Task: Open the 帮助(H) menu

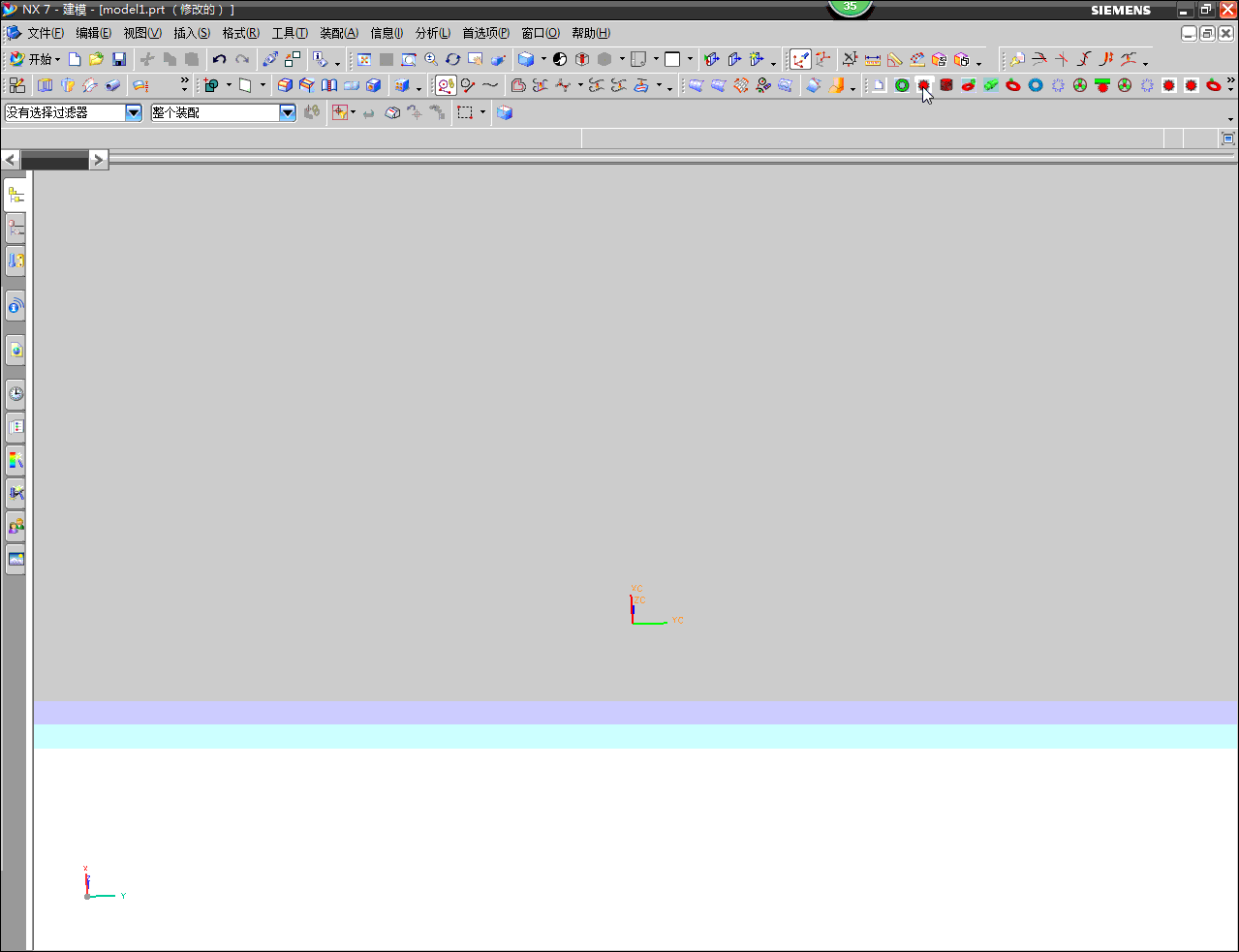Action: tap(591, 33)
